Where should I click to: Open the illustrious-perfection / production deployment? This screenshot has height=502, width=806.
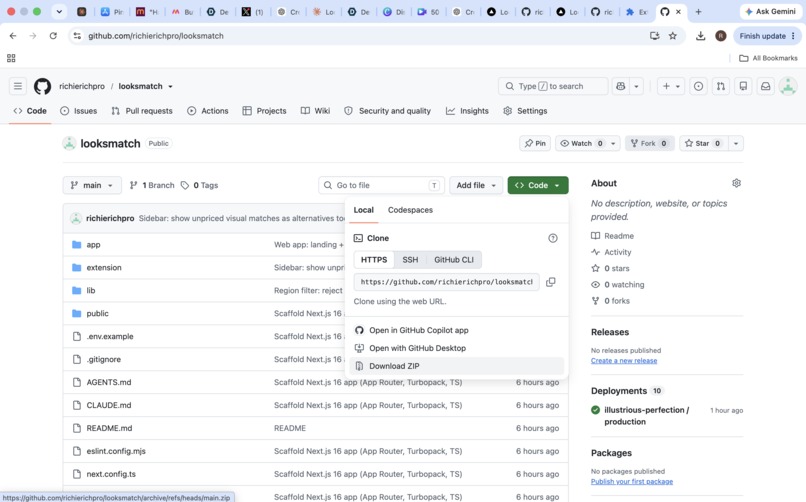[646, 416]
